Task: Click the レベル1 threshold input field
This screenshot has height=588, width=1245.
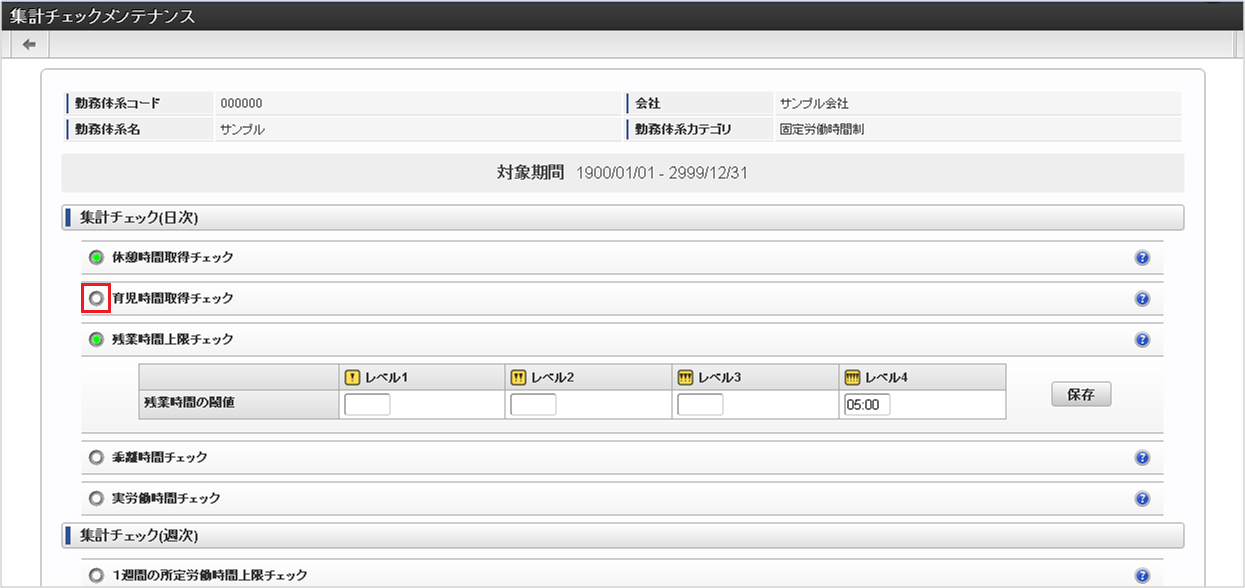Action: point(367,405)
